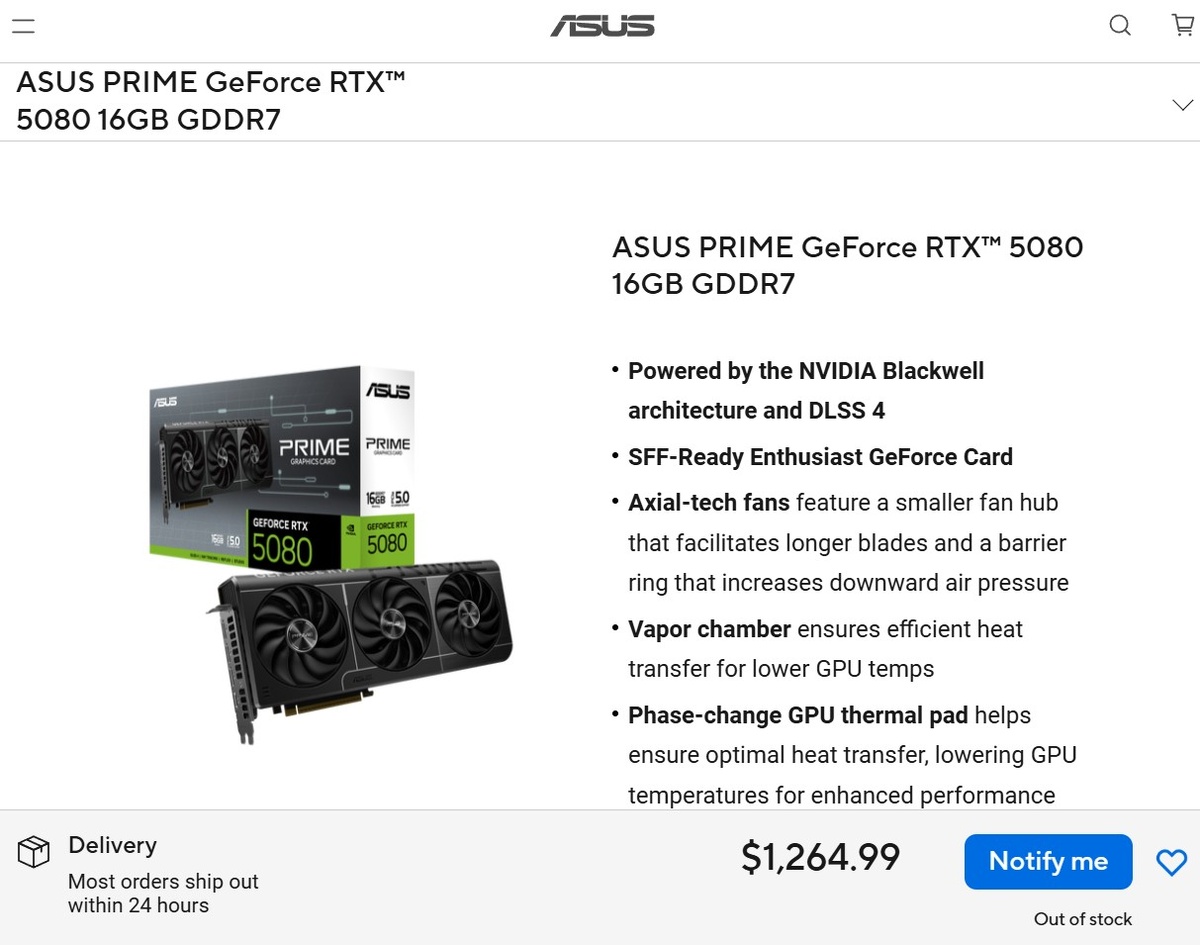Click the main product heading title
The height and width of the screenshot is (945, 1200).
(x=847, y=265)
